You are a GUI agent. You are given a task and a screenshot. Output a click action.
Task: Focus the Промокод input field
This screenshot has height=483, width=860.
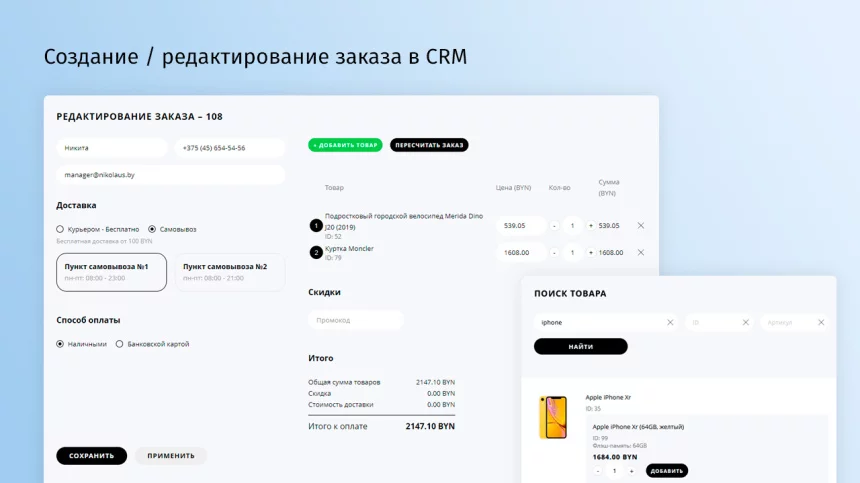click(x=356, y=320)
